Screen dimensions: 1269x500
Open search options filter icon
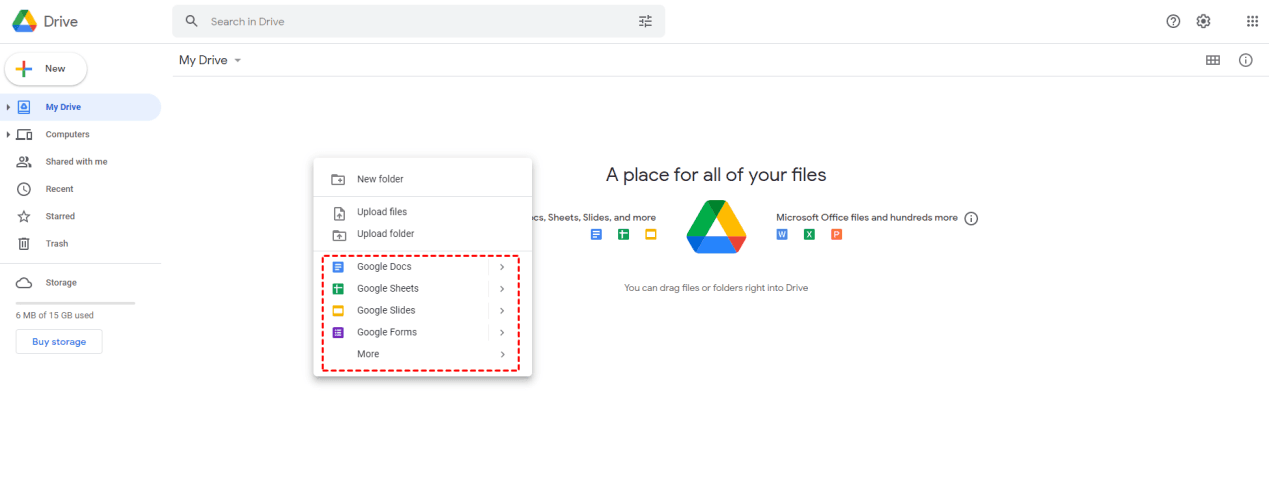[x=645, y=21]
